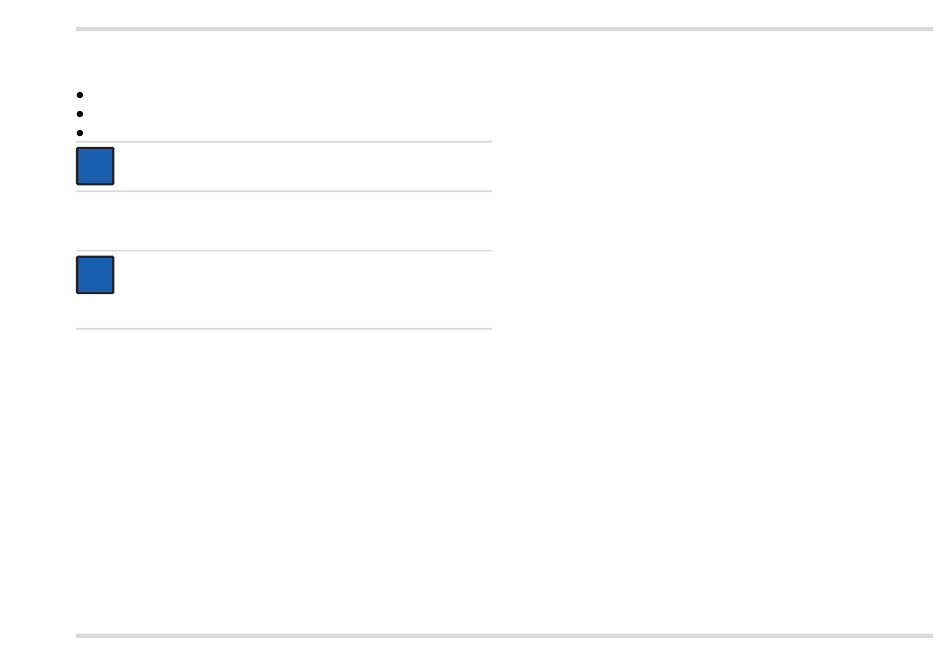Click the divider line above the lower blue square

pos(284,250)
